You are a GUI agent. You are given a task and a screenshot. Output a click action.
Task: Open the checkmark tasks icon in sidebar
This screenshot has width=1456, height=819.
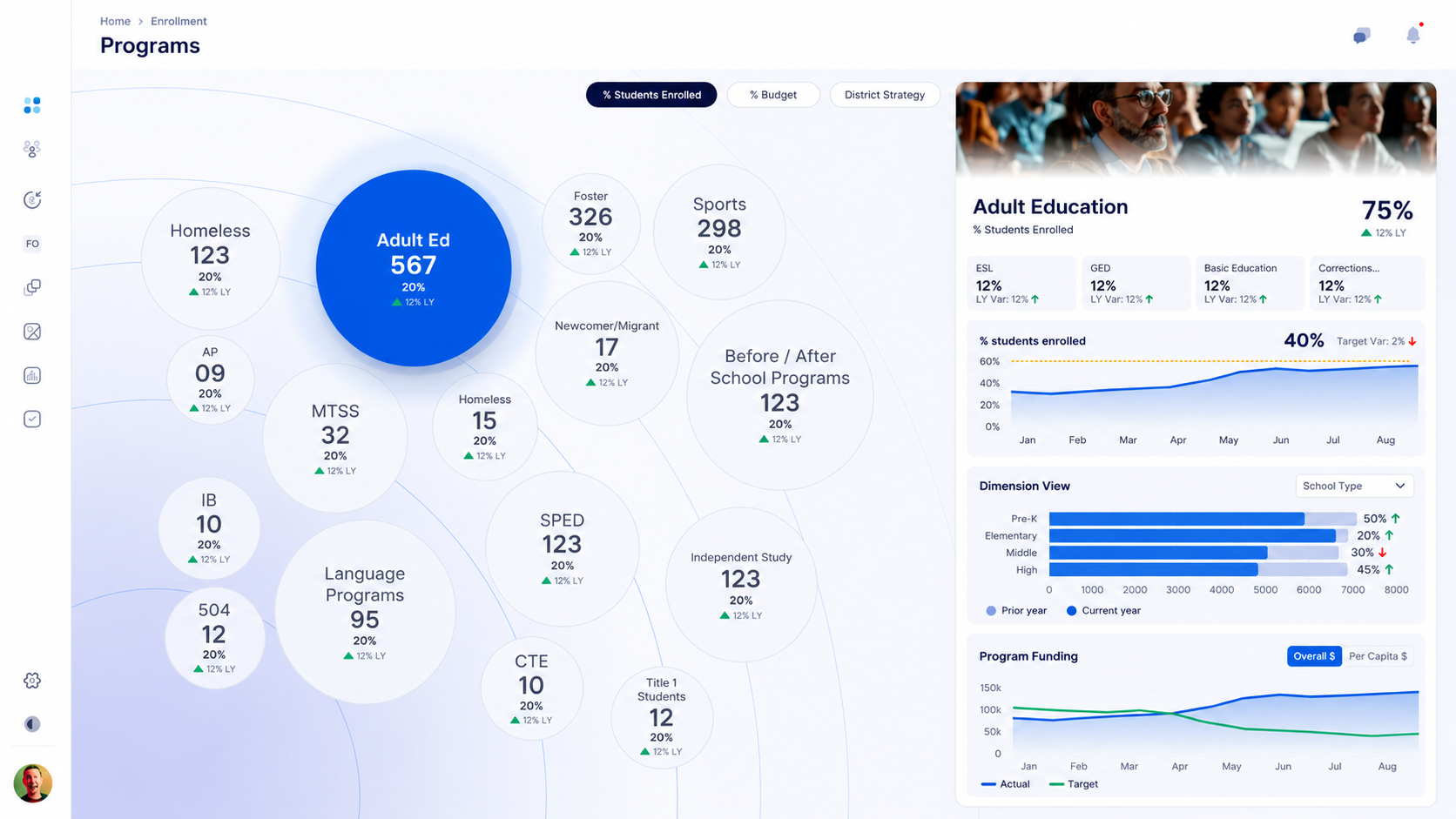point(32,419)
